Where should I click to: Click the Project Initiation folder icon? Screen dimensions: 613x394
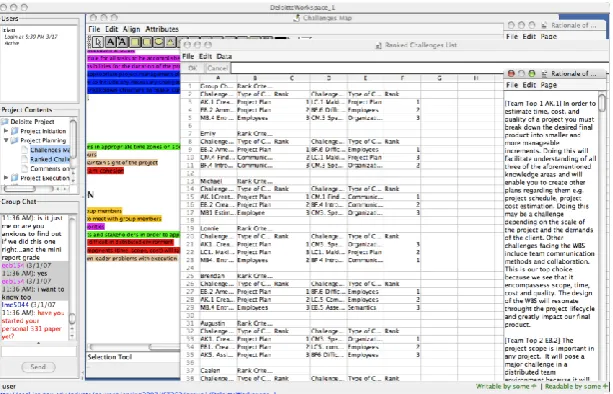coord(14,131)
